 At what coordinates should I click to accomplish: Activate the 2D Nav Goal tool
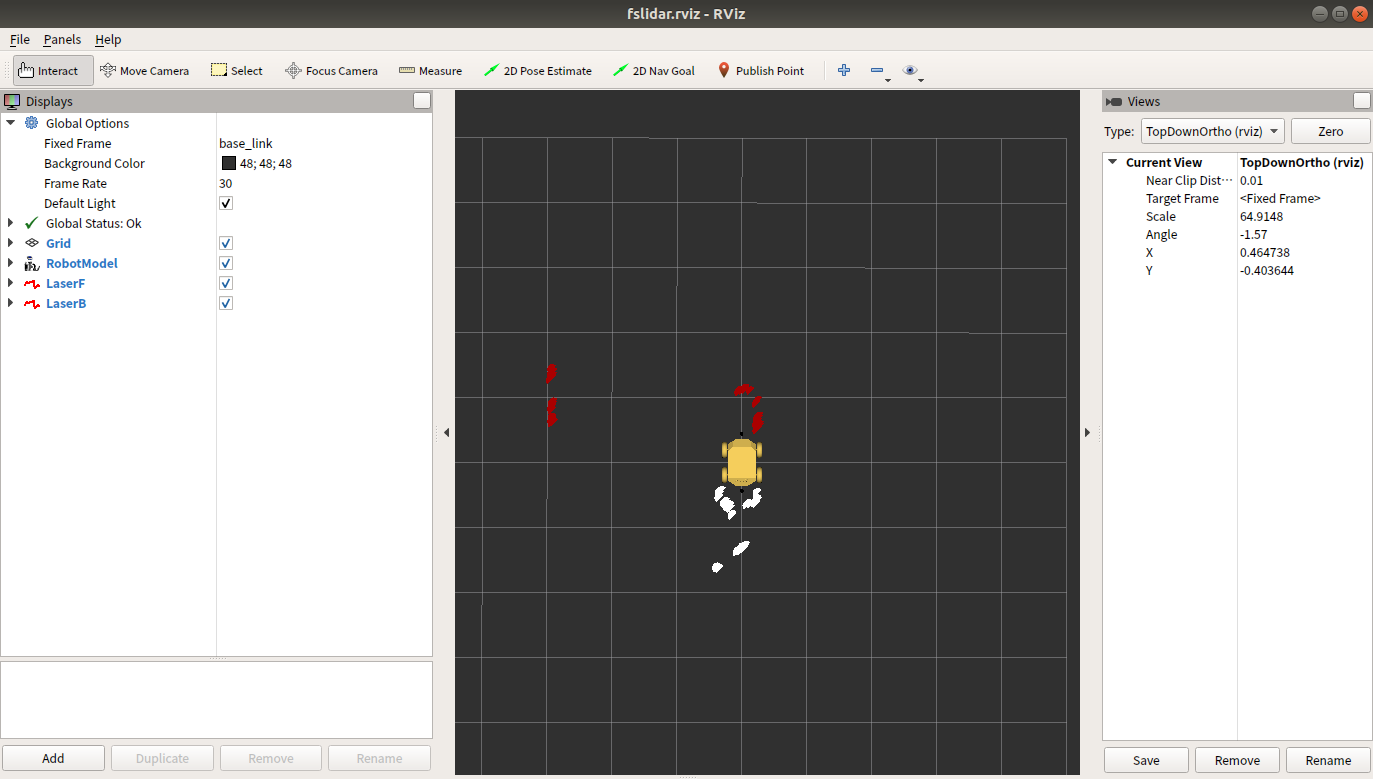click(653, 71)
